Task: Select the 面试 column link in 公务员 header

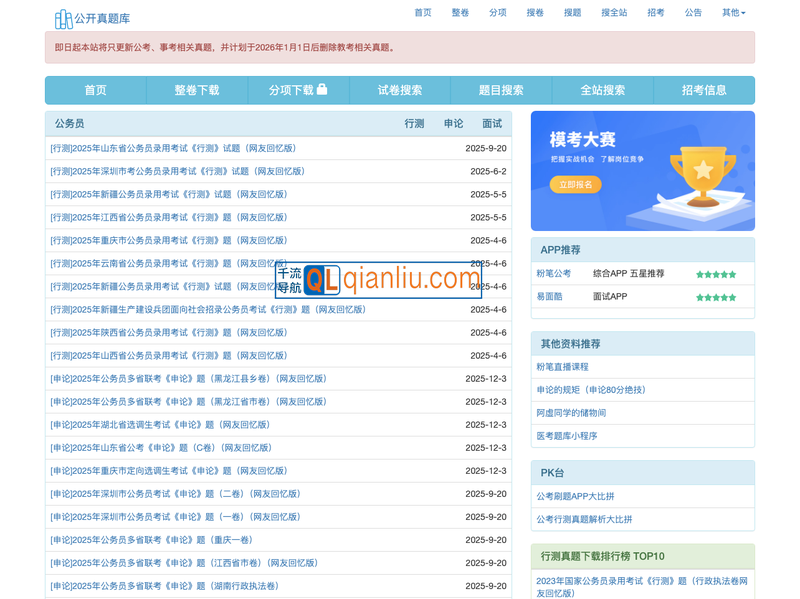Action: [x=492, y=124]
